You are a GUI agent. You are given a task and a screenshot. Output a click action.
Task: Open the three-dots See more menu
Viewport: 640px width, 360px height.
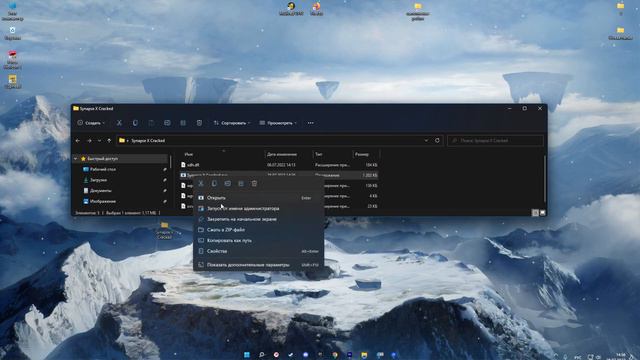tap(311, 123)
